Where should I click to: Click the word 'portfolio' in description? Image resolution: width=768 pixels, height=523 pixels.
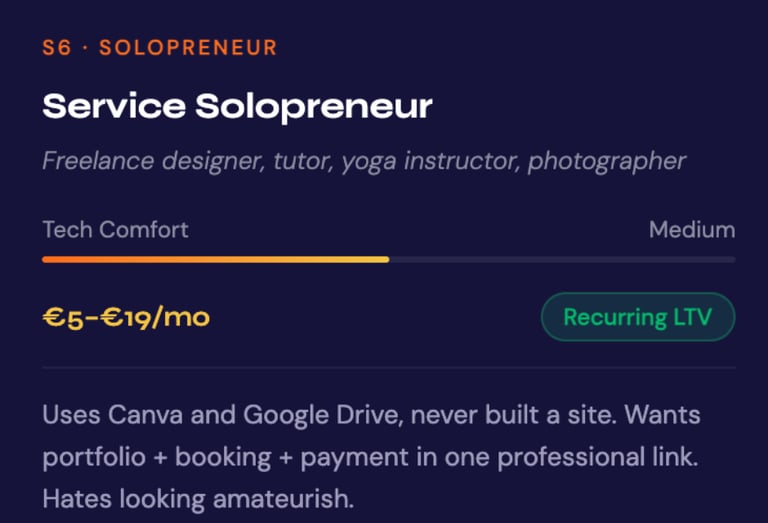pos(94,458)
